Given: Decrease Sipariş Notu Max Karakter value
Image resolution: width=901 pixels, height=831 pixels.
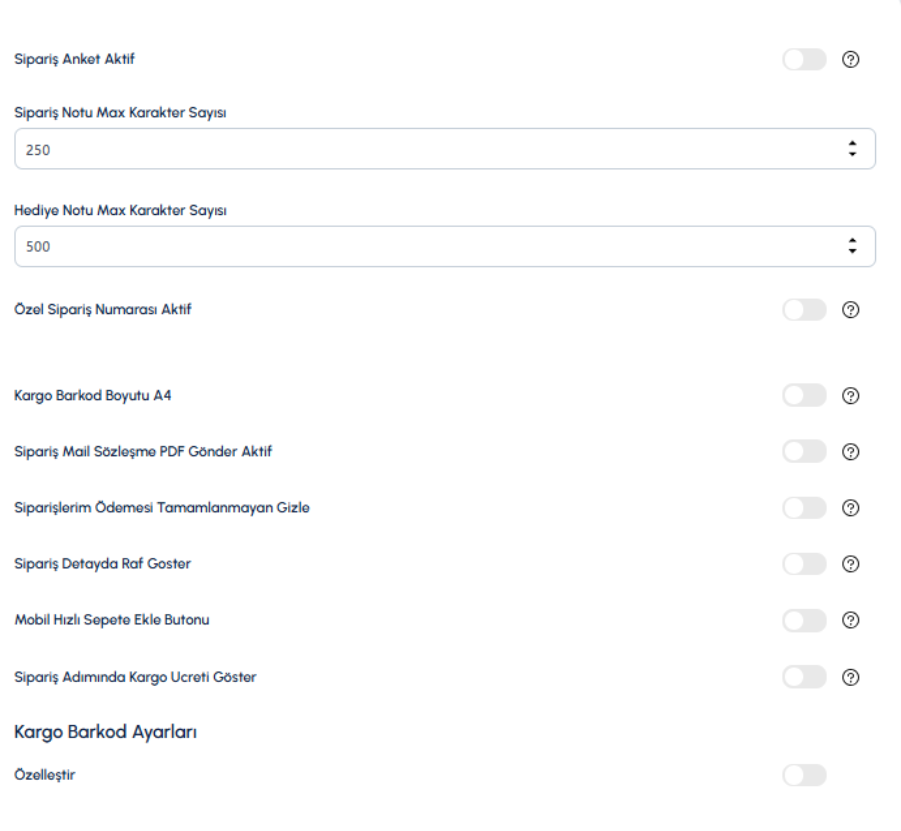Looking at the screenshot, I should coord(852,155).
